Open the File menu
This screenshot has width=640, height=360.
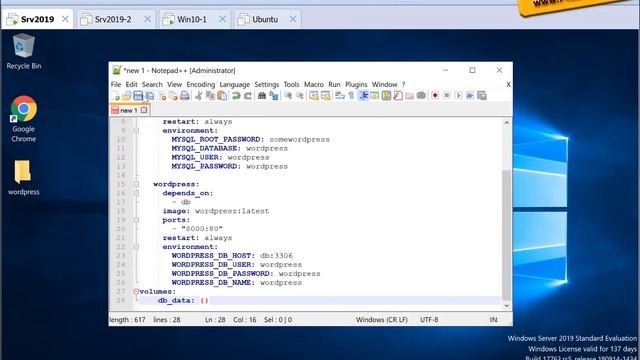pyautogui.click(x=116, y=84)
